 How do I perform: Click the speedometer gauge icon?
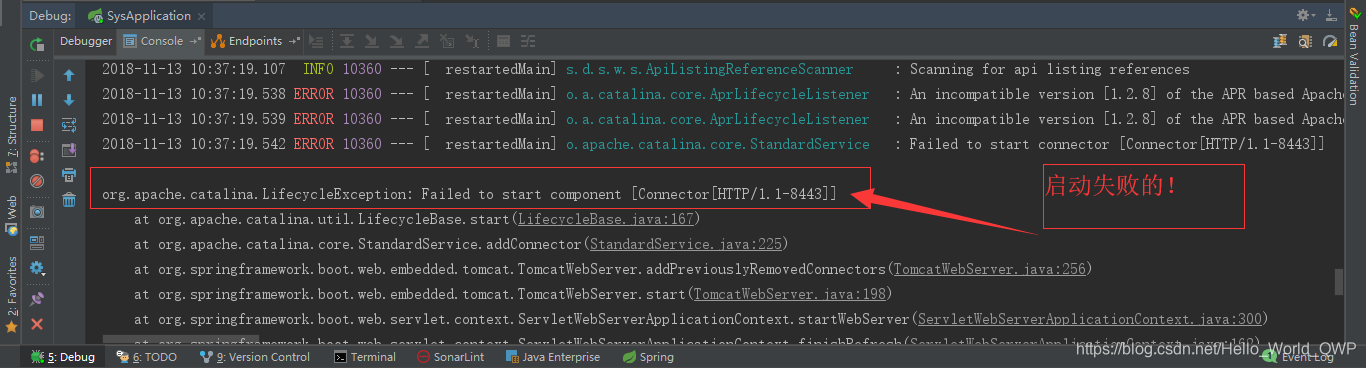1330,41
